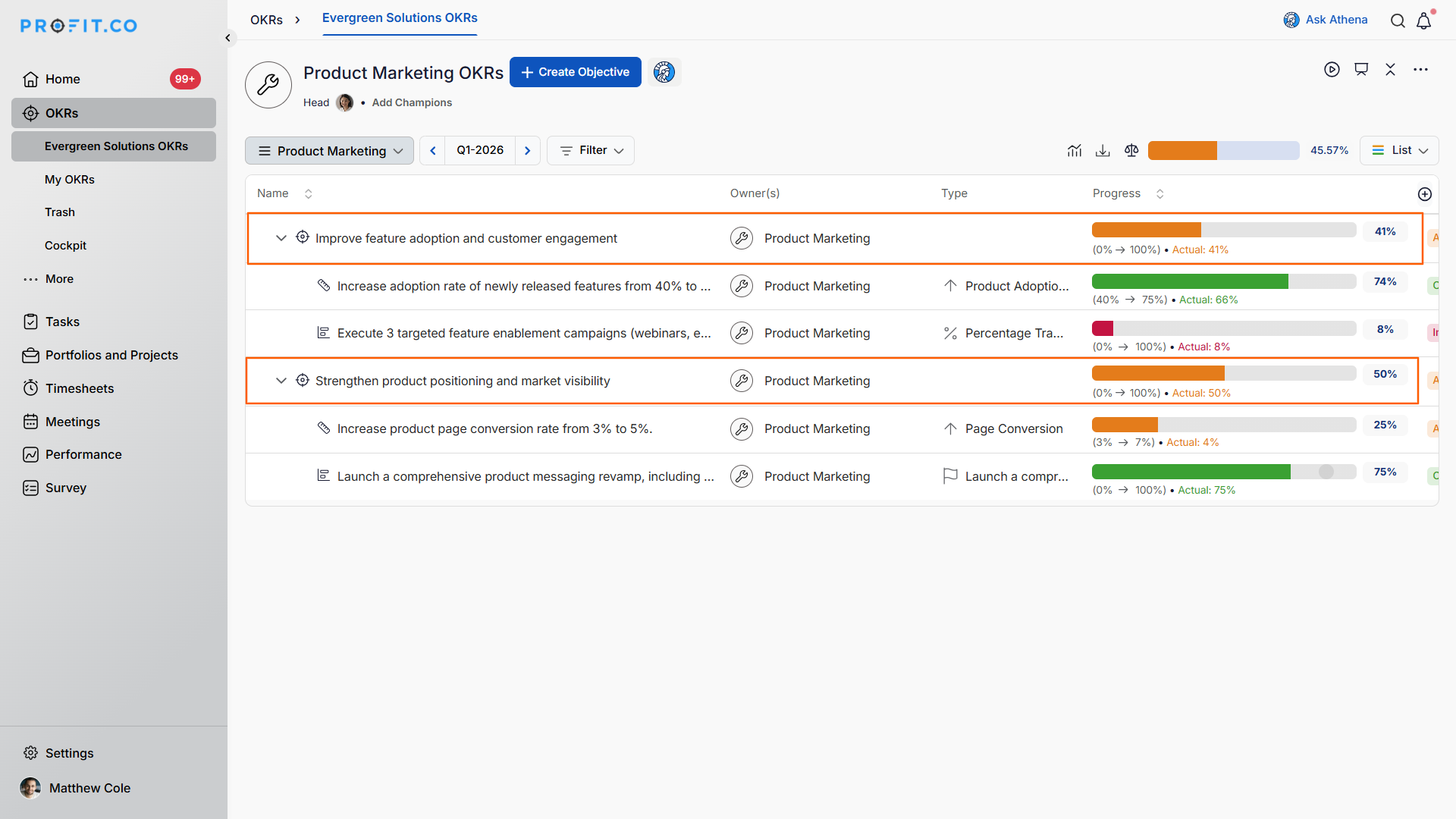
Task: Select OKRs in the sidebar
Action: pos(114,113)
